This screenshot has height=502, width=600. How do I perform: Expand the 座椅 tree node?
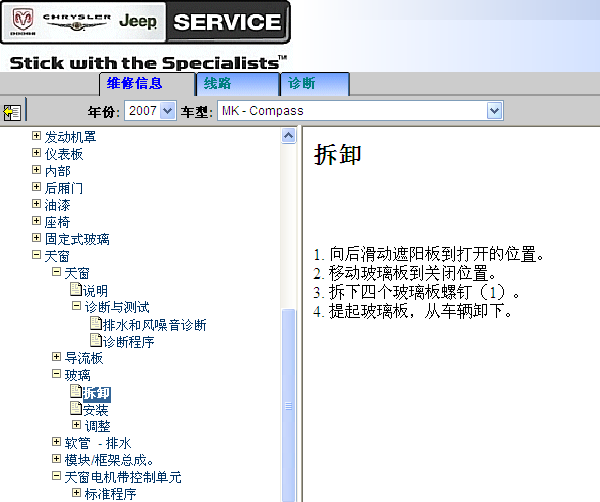tap(36, 220)
